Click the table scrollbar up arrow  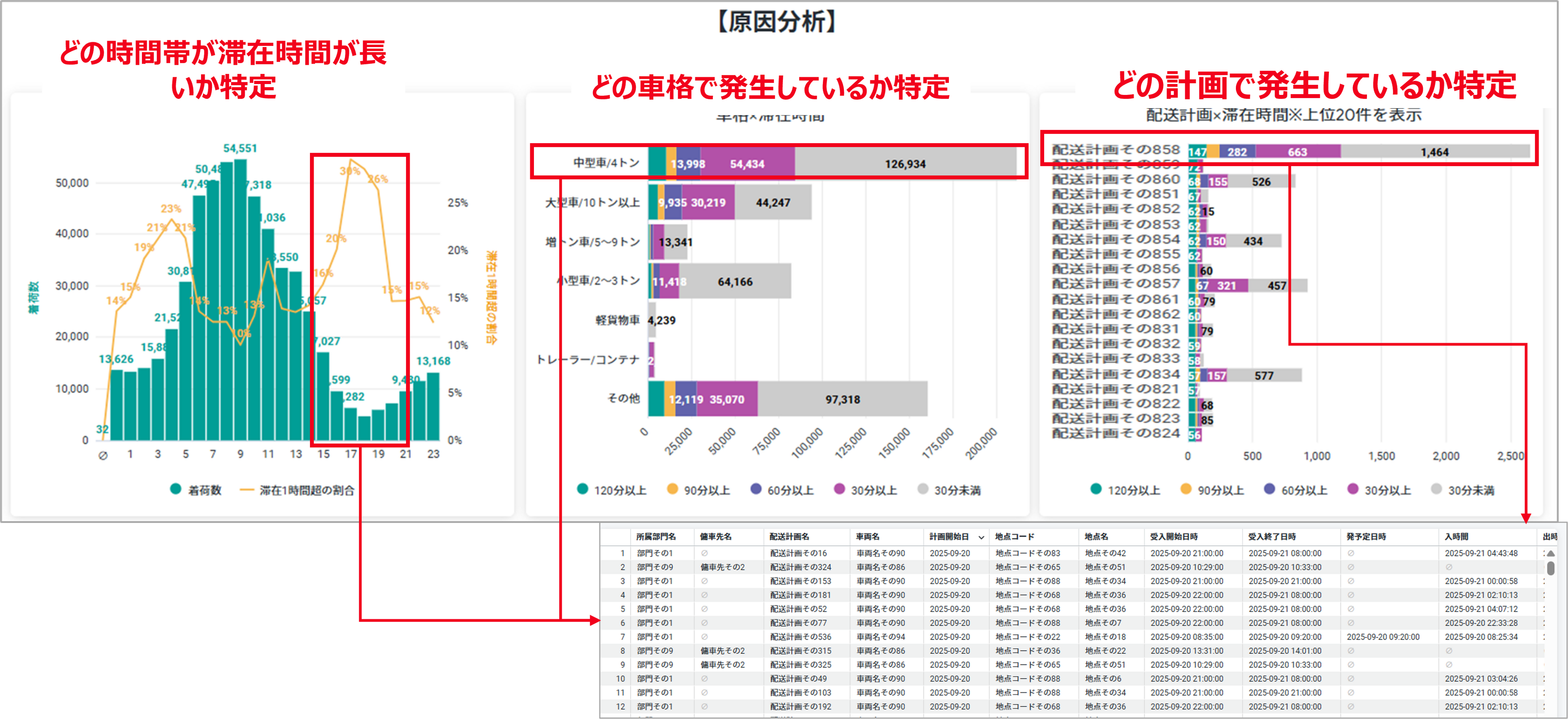point(1551,553)
